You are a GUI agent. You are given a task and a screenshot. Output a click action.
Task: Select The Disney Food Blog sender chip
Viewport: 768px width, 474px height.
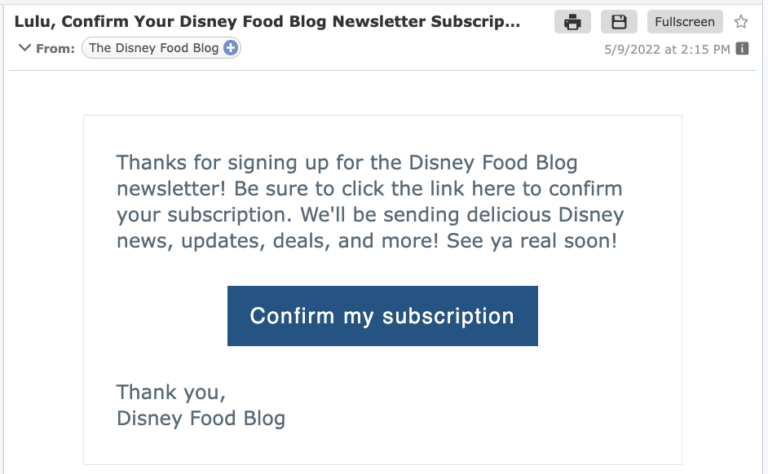[x=152, y=48]
